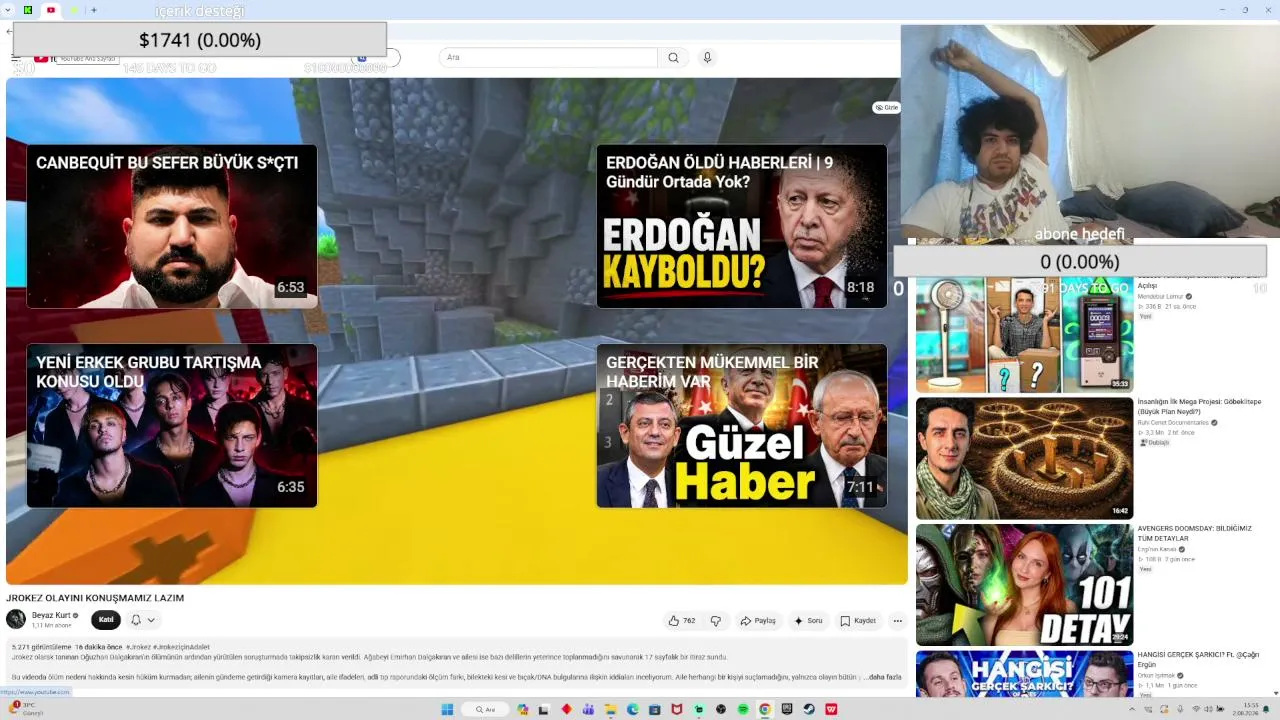Image resolution: width=1280 pixels, height=720 pixels.
Task: Open the 'YENİ ERKEK GRUBU TARTIŞMA' end-screen video
Action: [x=172, y=426]
